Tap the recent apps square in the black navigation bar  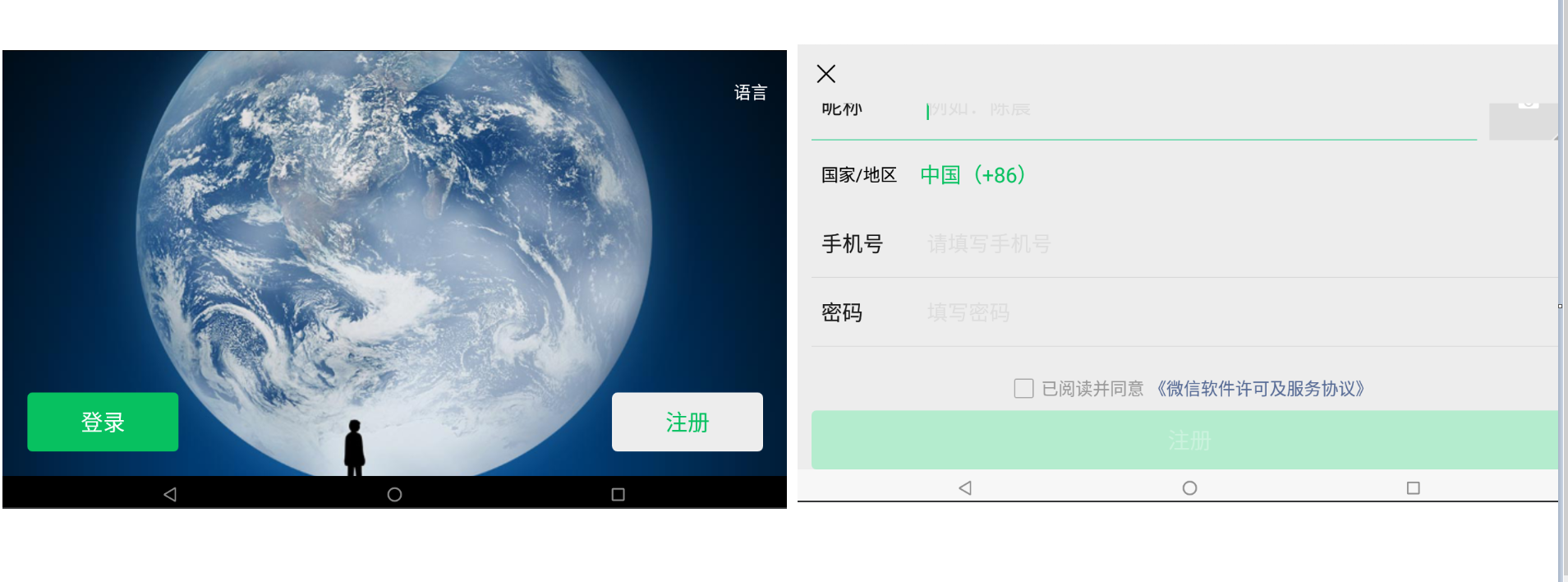pyautogui.click(x=618, y=494)
